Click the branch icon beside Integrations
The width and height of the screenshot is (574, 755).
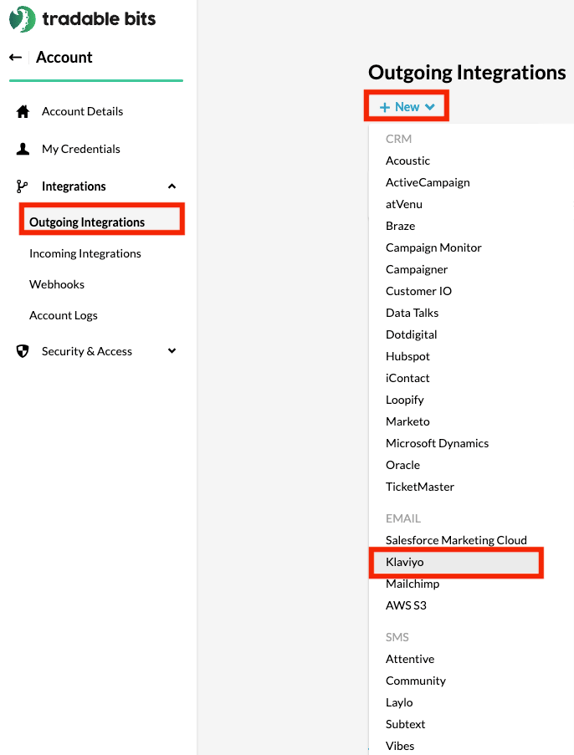pos(22,186)
